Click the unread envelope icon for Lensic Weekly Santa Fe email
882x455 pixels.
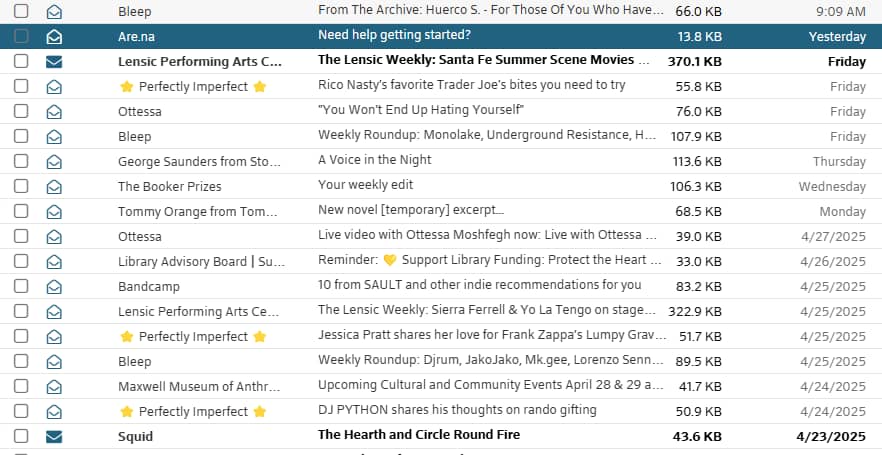[x=54, y=62]
